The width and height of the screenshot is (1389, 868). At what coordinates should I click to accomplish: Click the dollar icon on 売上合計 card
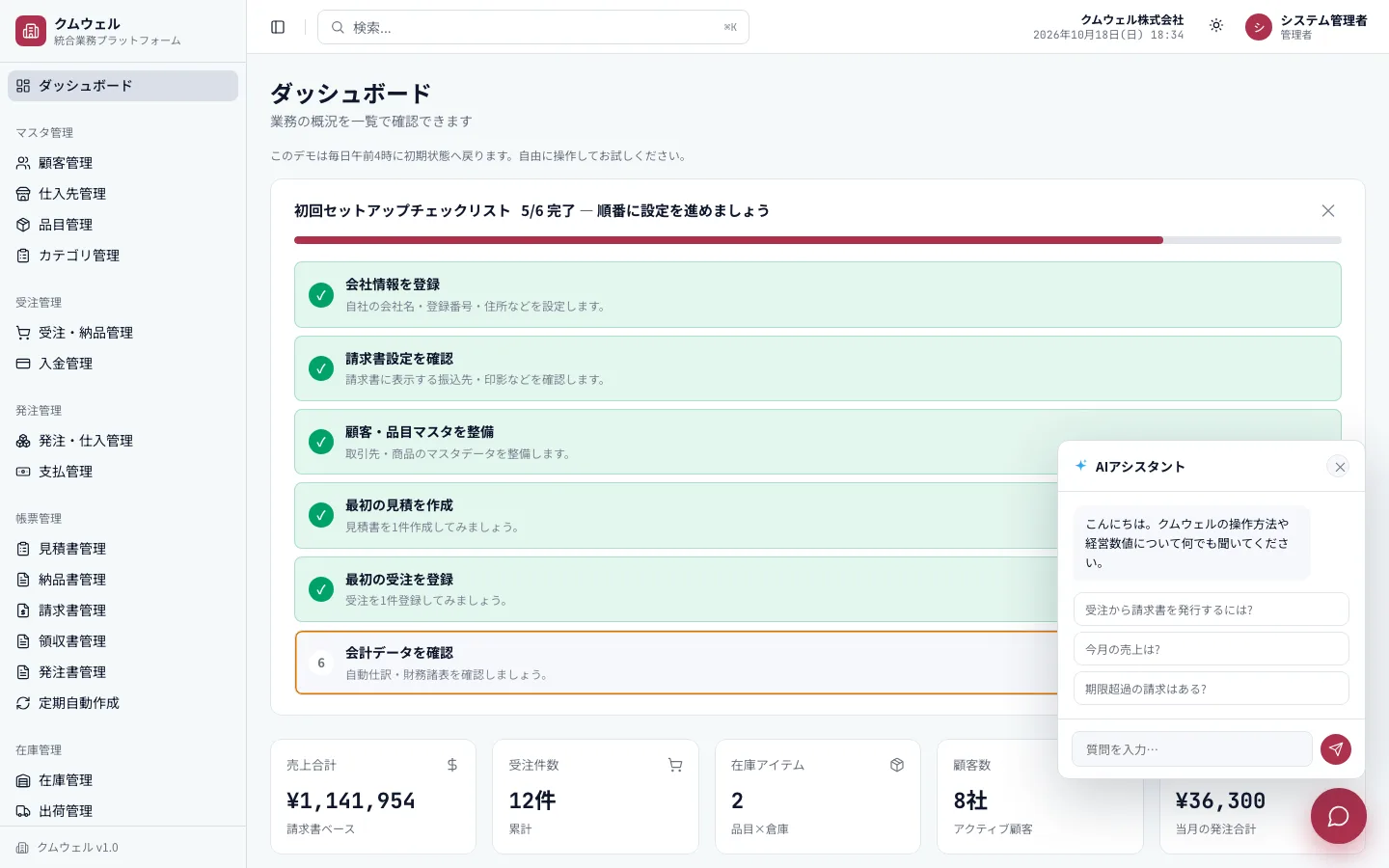[452, 765]
